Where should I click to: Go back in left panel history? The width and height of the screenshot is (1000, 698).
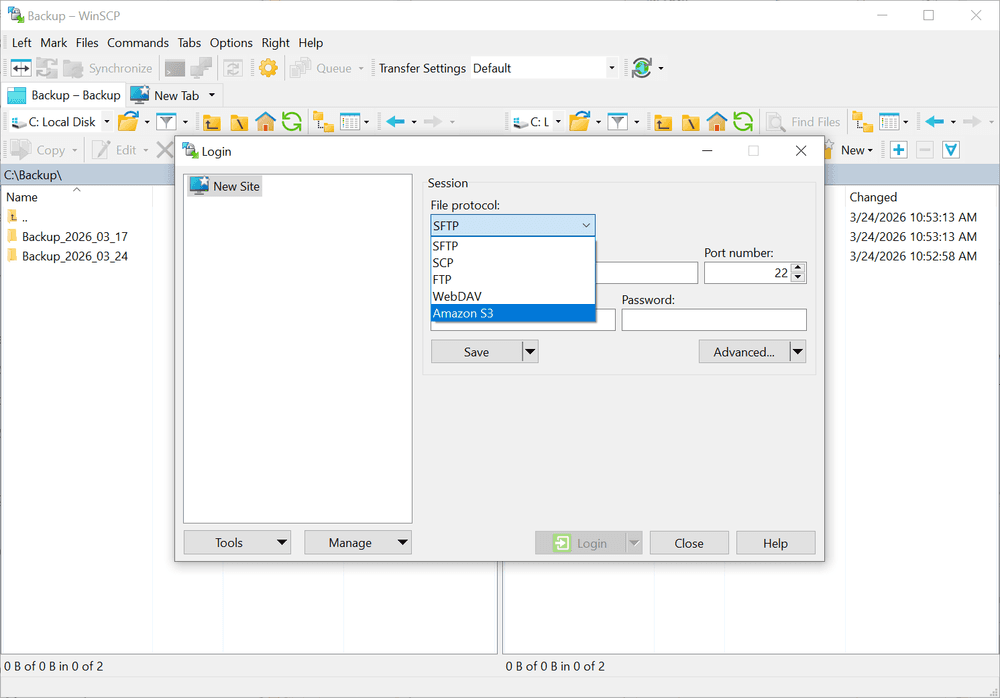click(x=395, y=121)
